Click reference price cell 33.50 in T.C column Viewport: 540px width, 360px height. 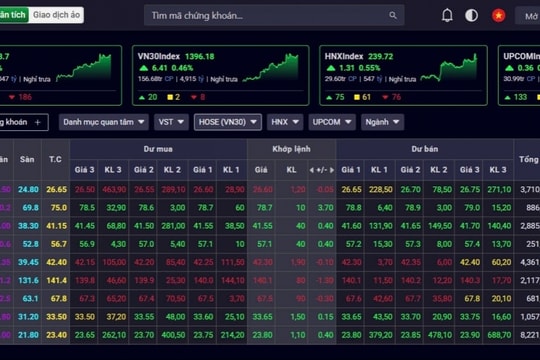click(x=56, y=317)
